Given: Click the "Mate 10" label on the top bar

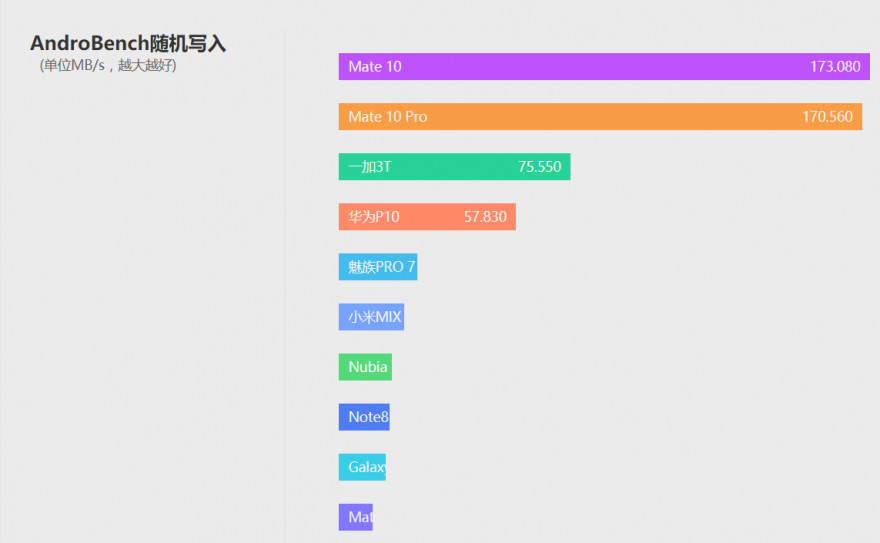Looking at the screenshot, I should pyautogui.click(x=375, y=67).
